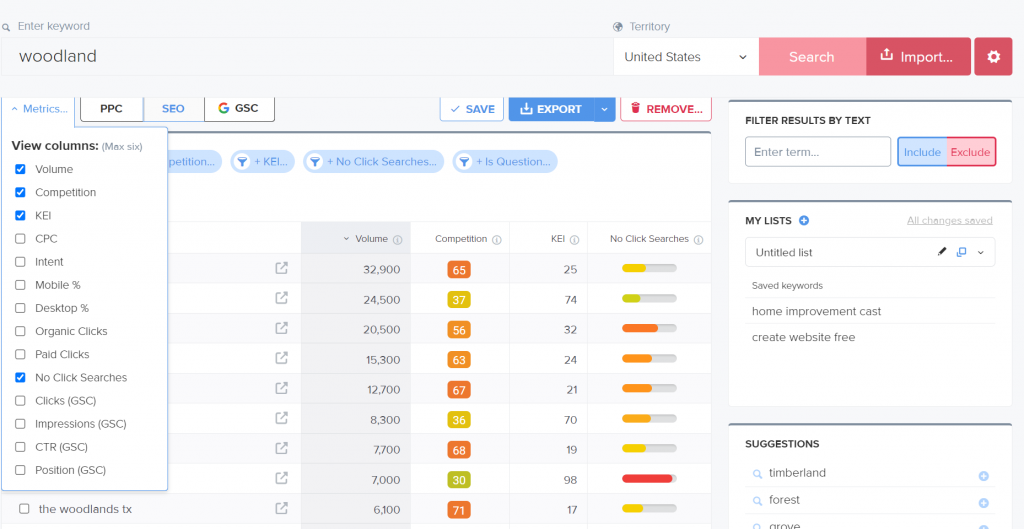Viewport: 1024px width, 529px height.
Task: Uncheck the Competition column checkbox
Action: [x=21, y=192]
